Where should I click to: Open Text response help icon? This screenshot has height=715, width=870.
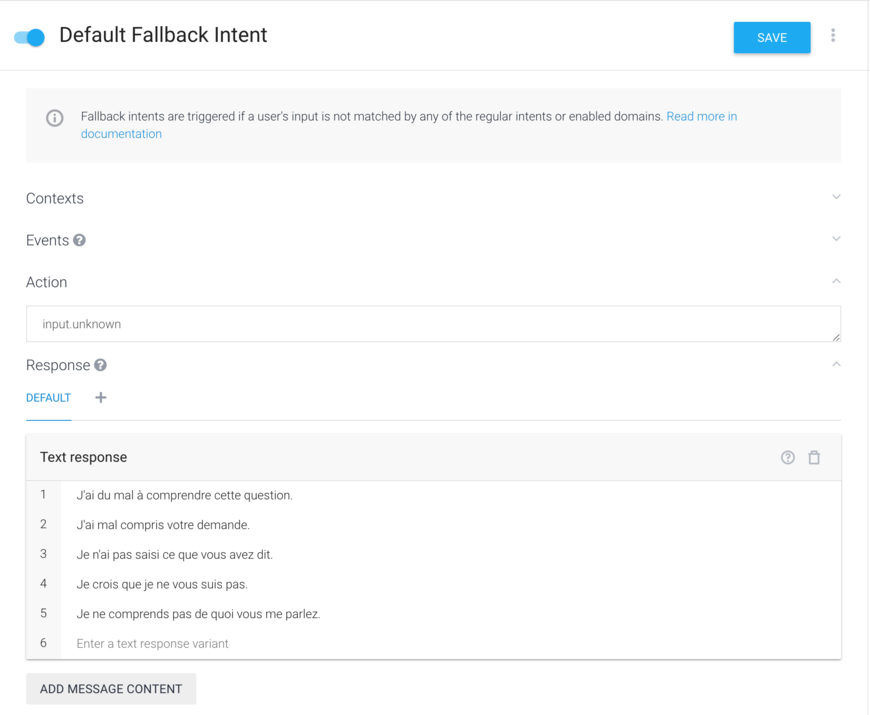point(788,457)
